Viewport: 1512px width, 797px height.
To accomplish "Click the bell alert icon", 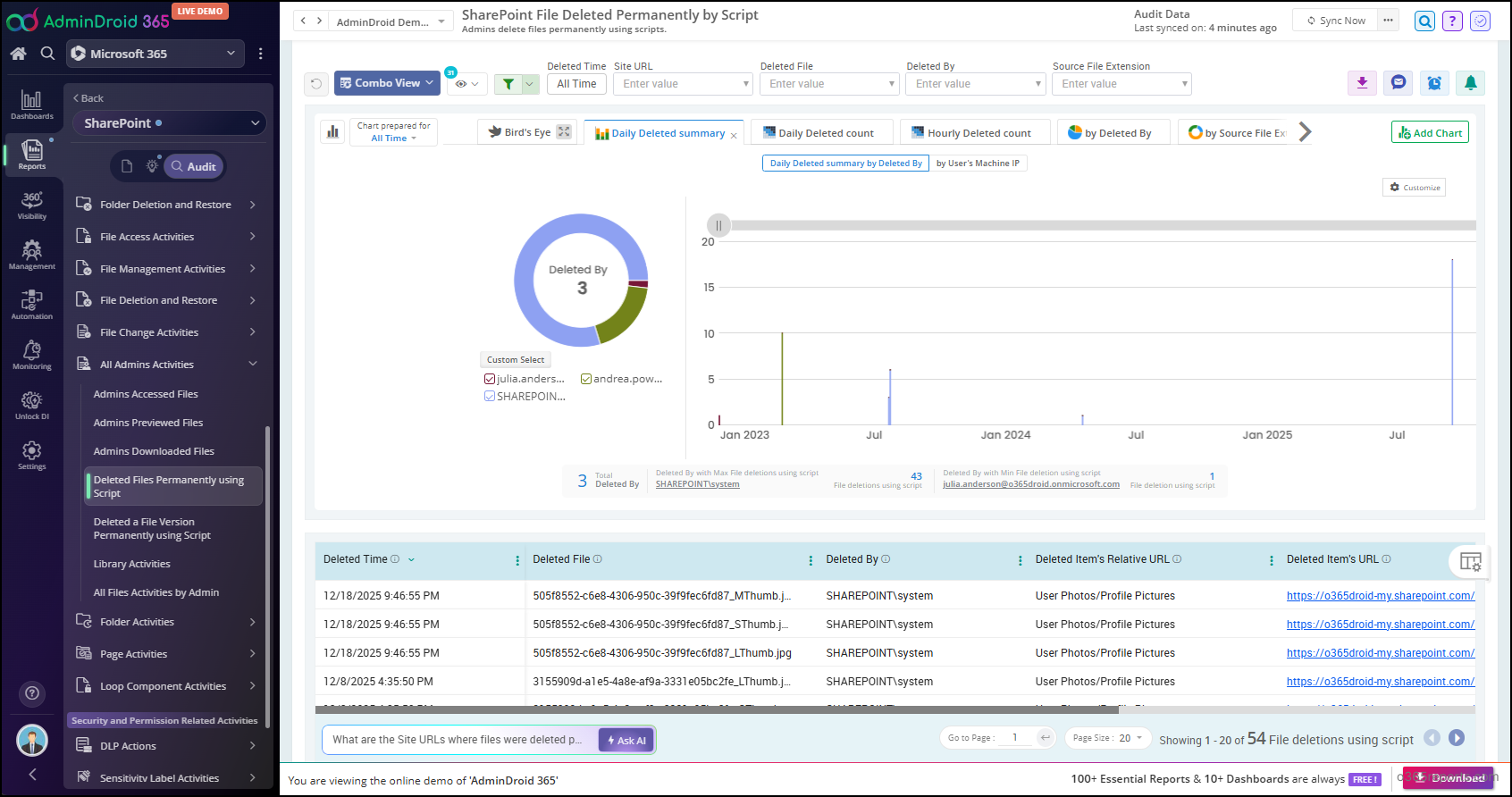I will tap(1471, 83).
